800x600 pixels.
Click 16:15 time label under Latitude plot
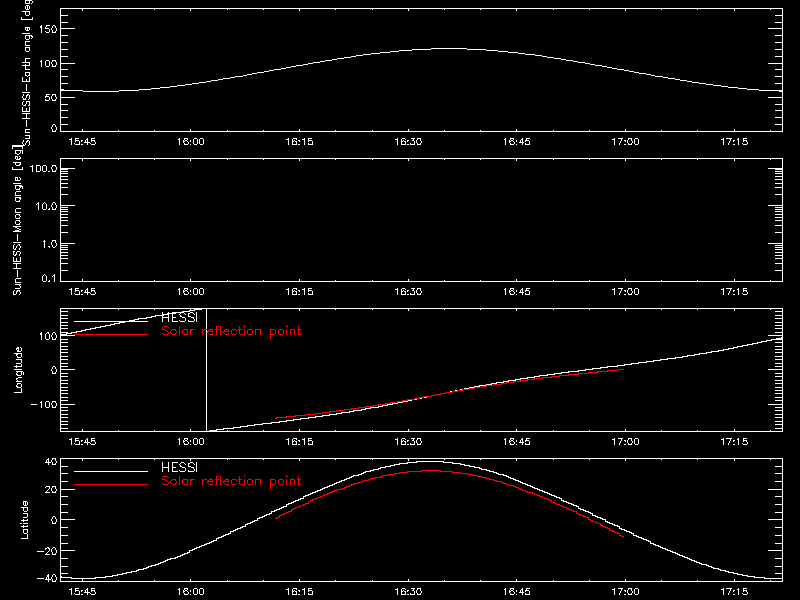tap(299, 592)
